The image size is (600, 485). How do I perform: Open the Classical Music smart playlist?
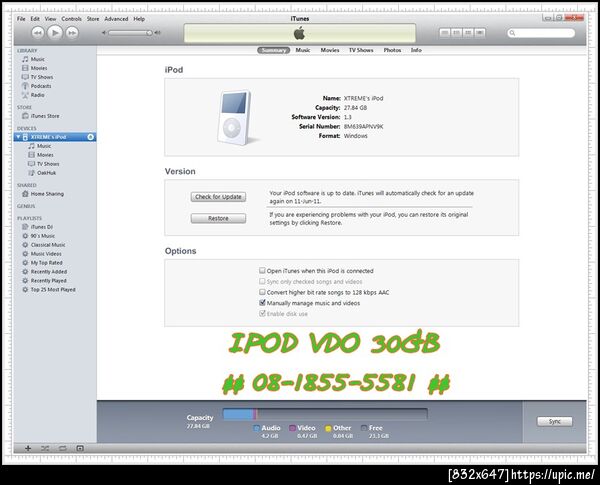tap(48, 245)
